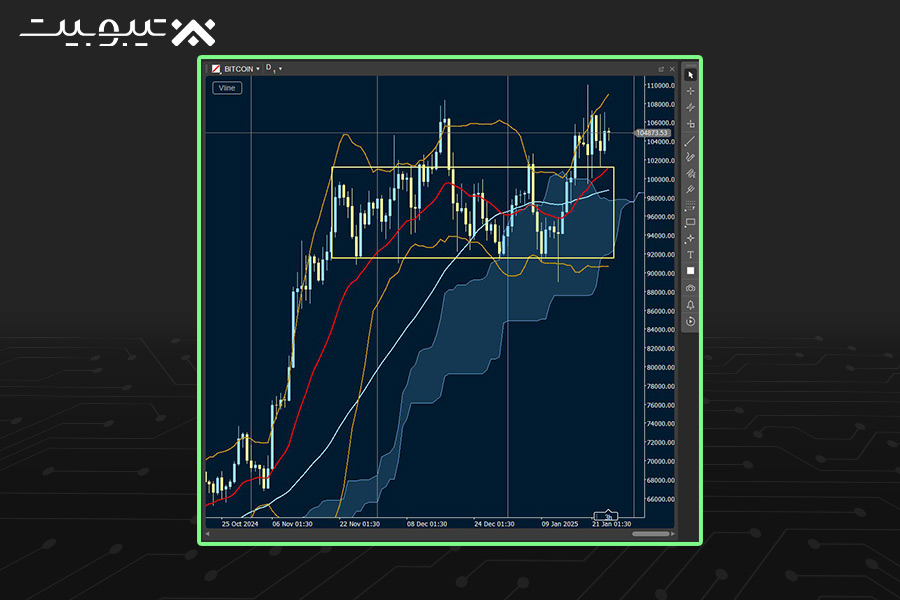Click the 3h marker on time axis

[608, 517]
